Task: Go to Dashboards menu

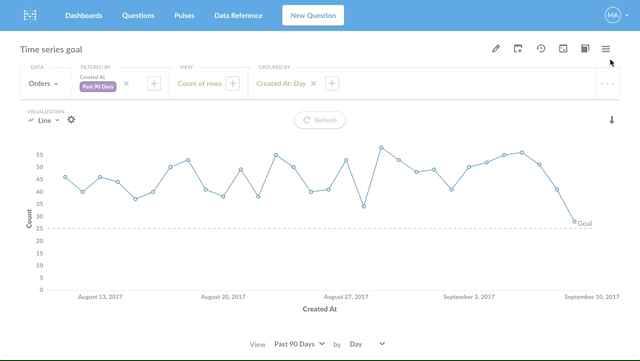Action: click(x=84, y=16)
